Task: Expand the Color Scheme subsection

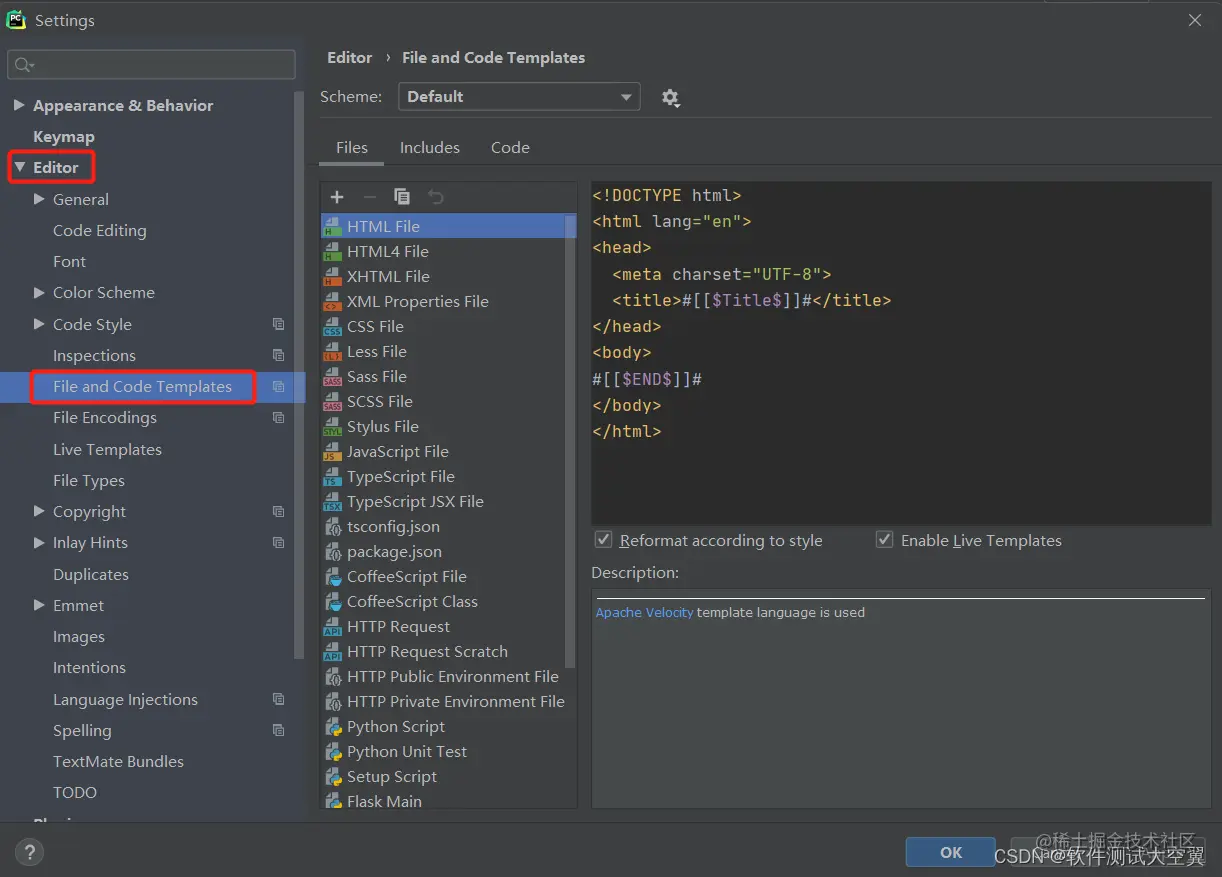Action: coord(39,292)
